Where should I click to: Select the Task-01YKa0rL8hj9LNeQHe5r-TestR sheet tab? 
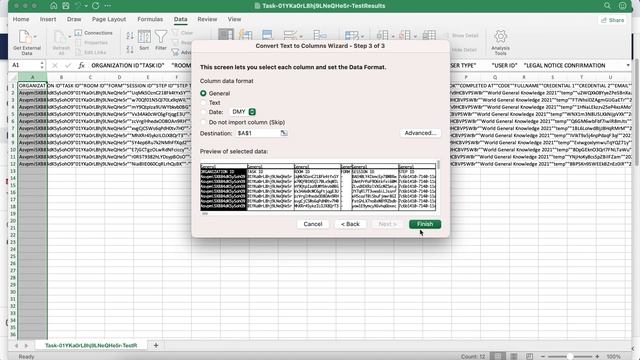(91, 345)
